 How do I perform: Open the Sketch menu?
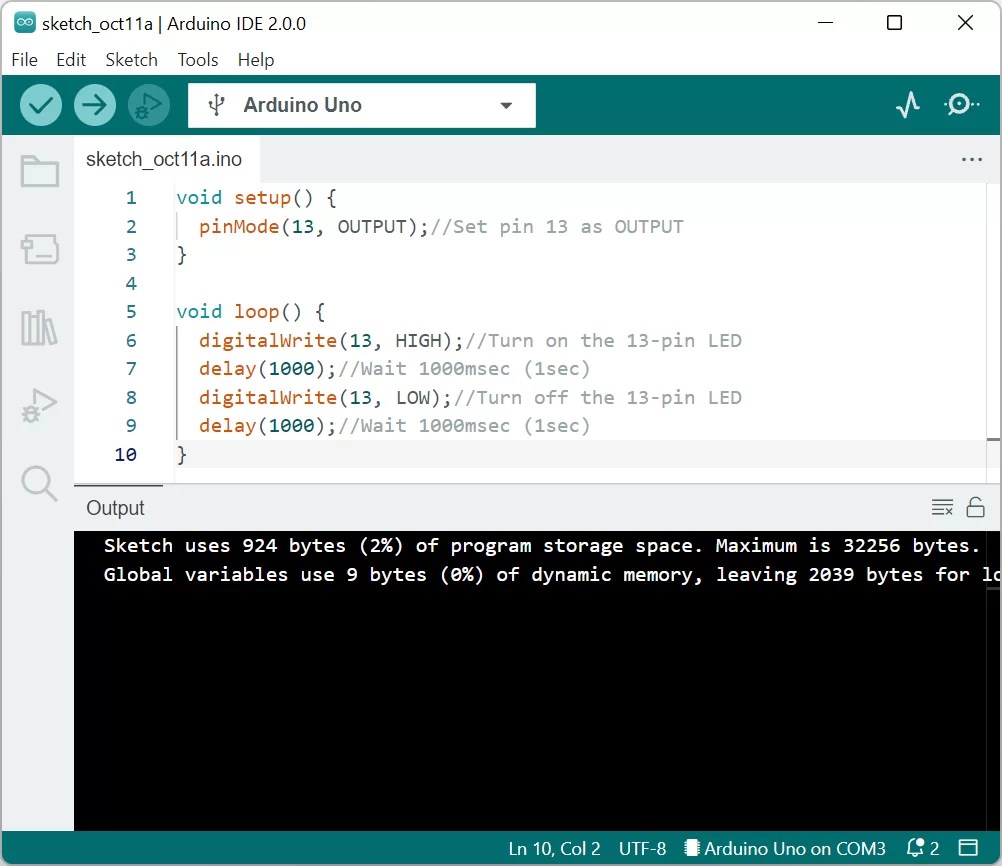tap(131, 59)
